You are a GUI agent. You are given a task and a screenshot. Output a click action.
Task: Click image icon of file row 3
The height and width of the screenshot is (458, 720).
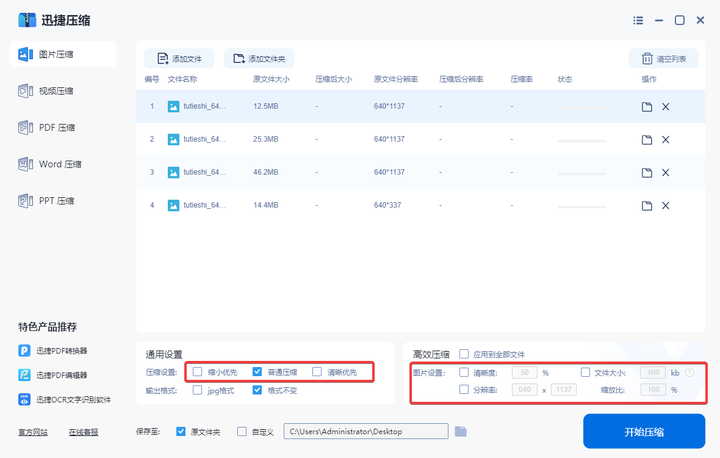click(173, 172)
